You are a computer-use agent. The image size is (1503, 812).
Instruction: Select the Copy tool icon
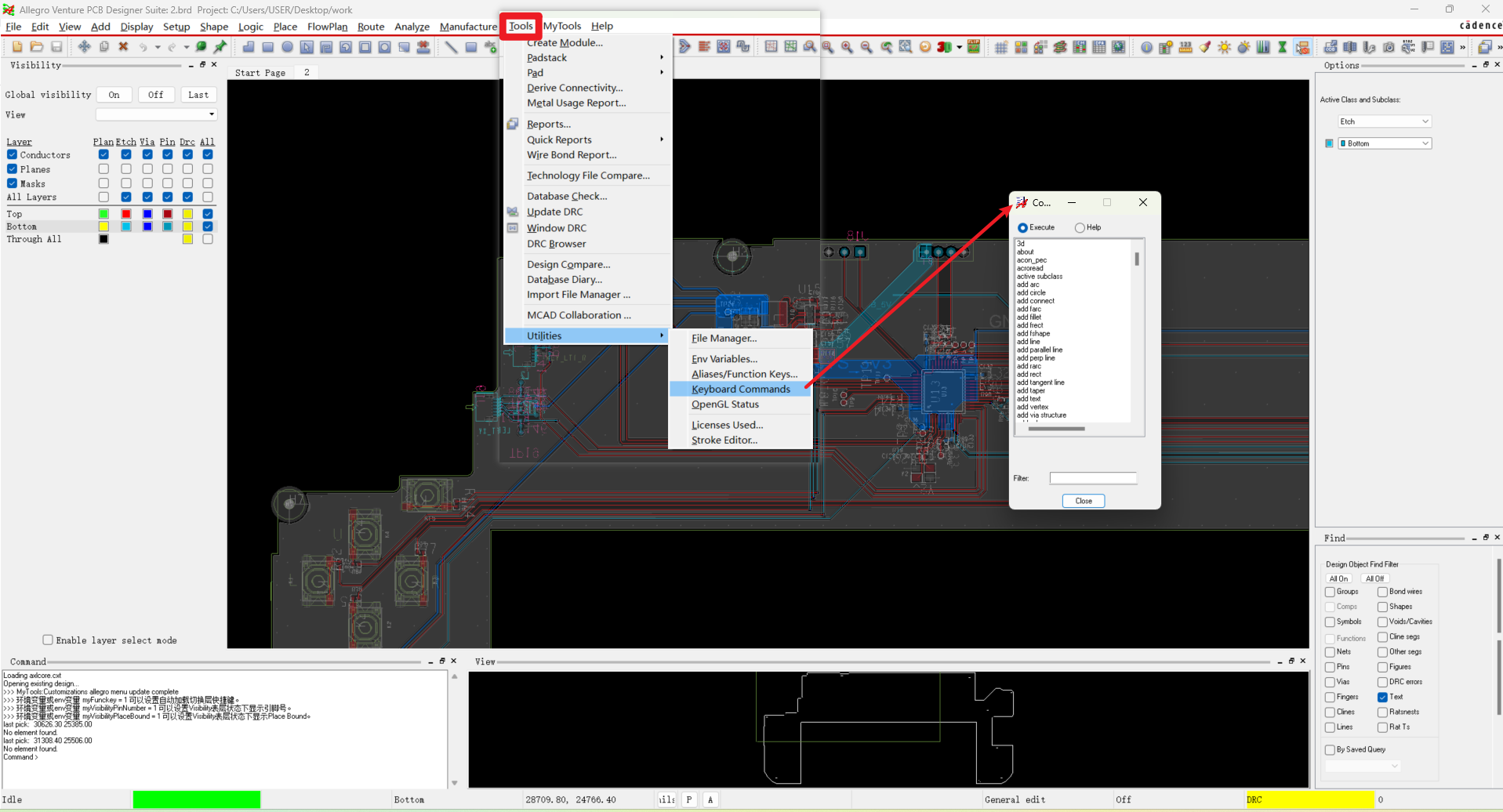tap(103, 47)
